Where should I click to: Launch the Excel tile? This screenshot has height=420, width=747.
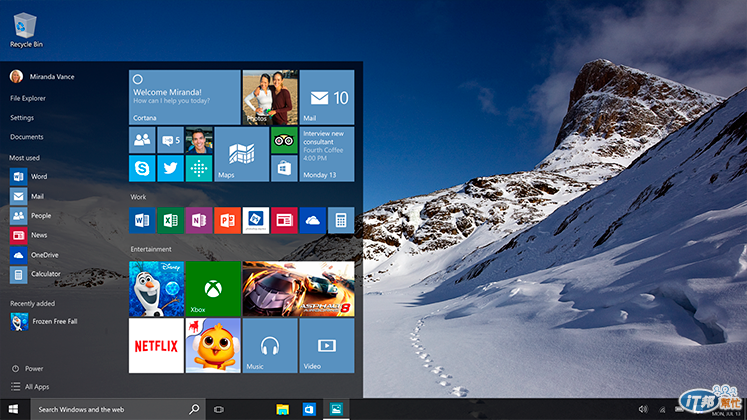tap(170, 220)
